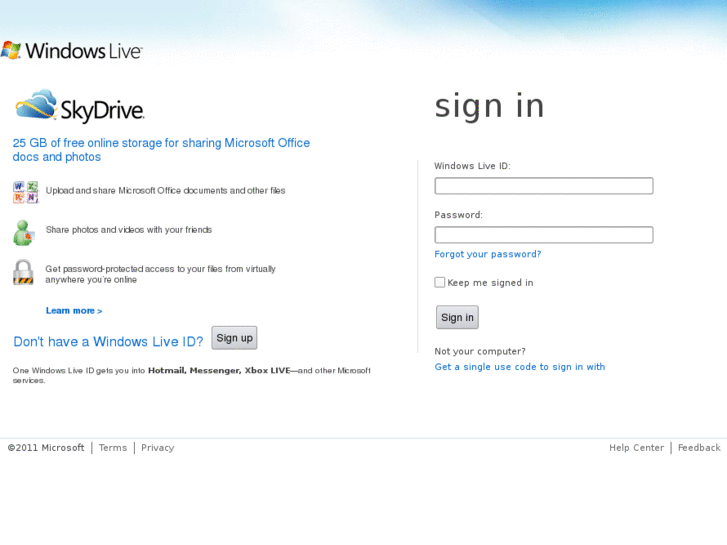Open the Feedback footer link
Viewport: 727px width, 545px height.
pos(699,448)
